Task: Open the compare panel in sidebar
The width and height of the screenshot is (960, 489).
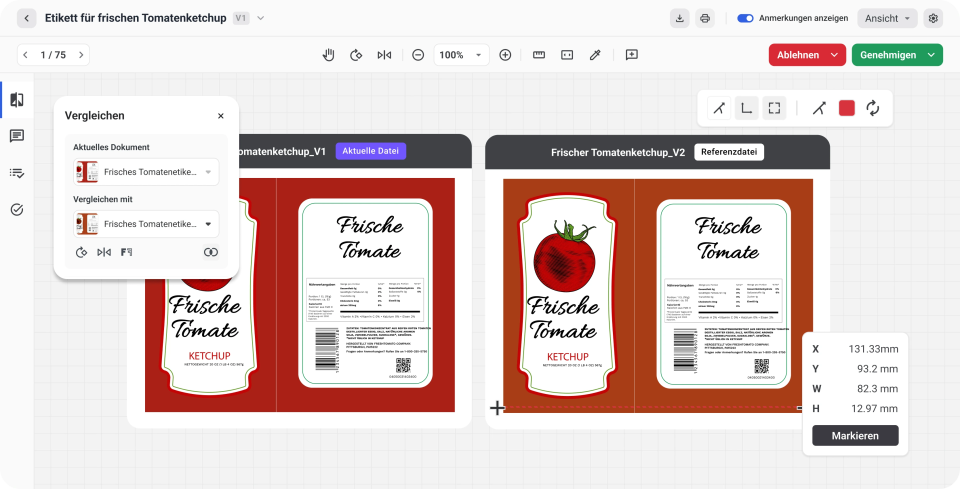Action: point(17,99)
